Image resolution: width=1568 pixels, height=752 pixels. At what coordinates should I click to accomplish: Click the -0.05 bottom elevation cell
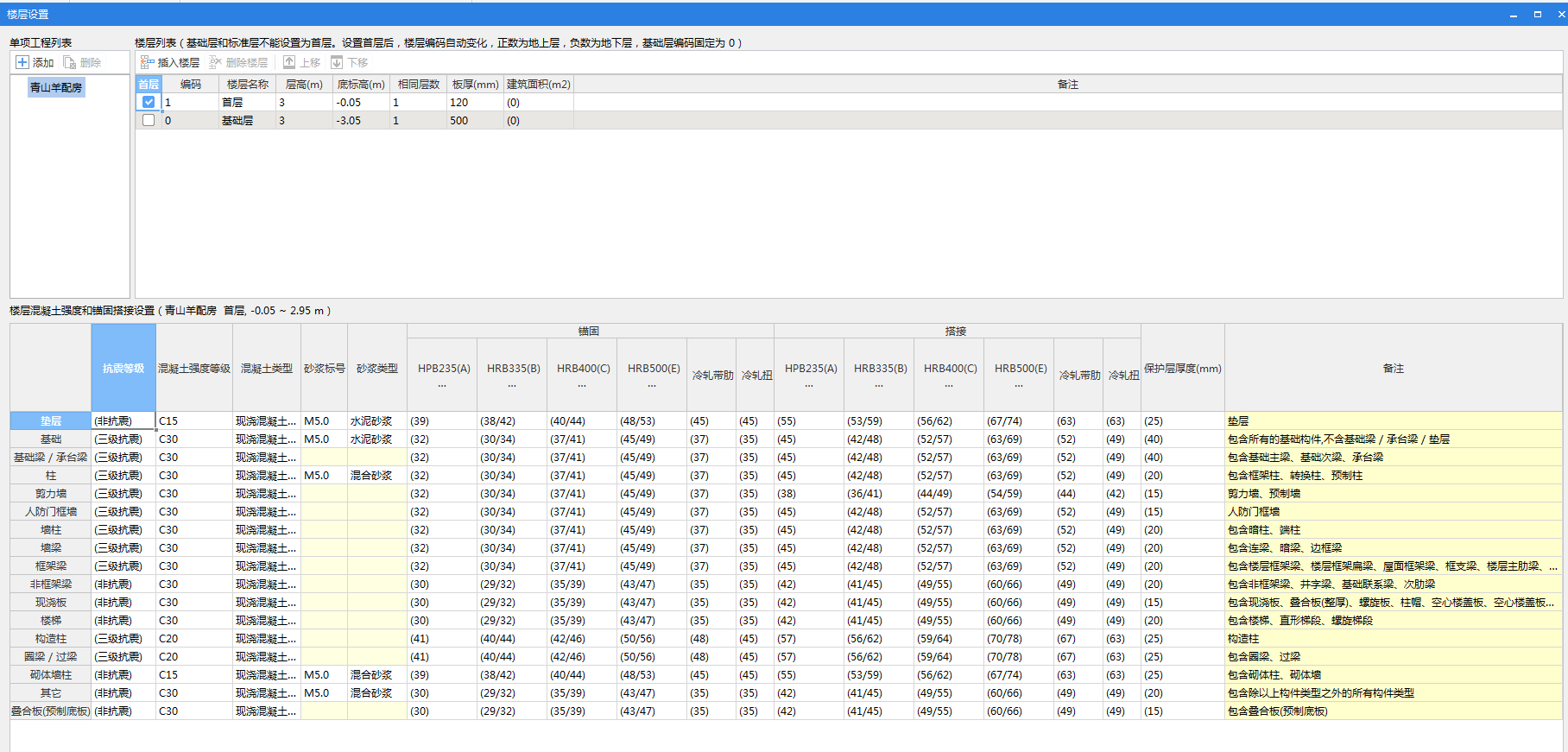tap(362, 102)
